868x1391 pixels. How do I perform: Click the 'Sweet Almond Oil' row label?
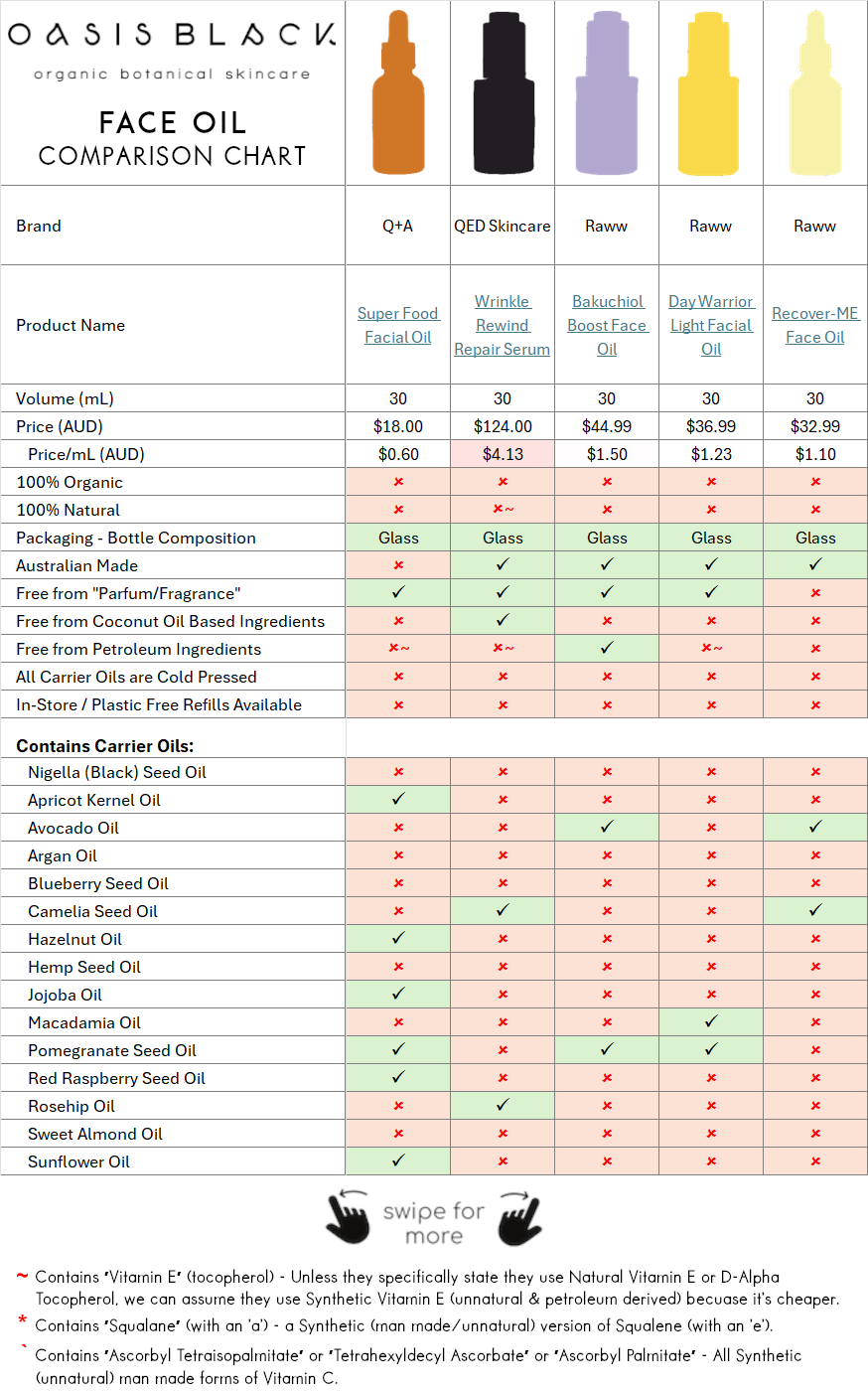click(95, 1134)
